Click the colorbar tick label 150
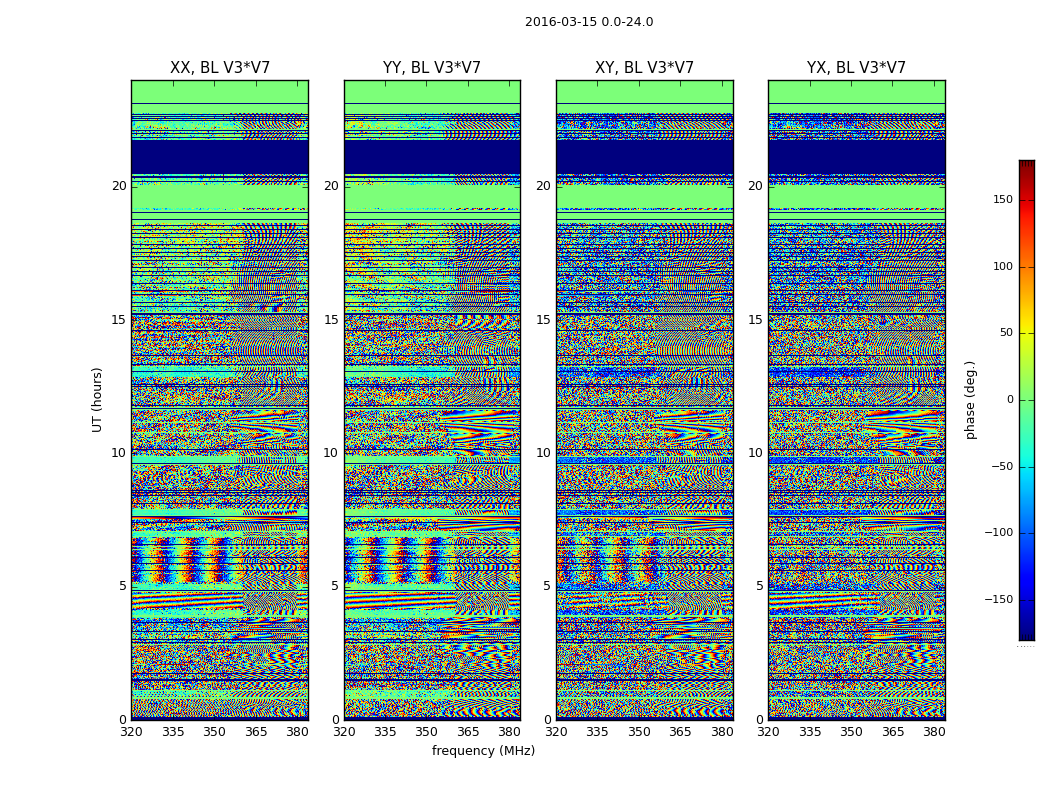The height and width of the screenshot is (800, 1050). pos(1003,199)
